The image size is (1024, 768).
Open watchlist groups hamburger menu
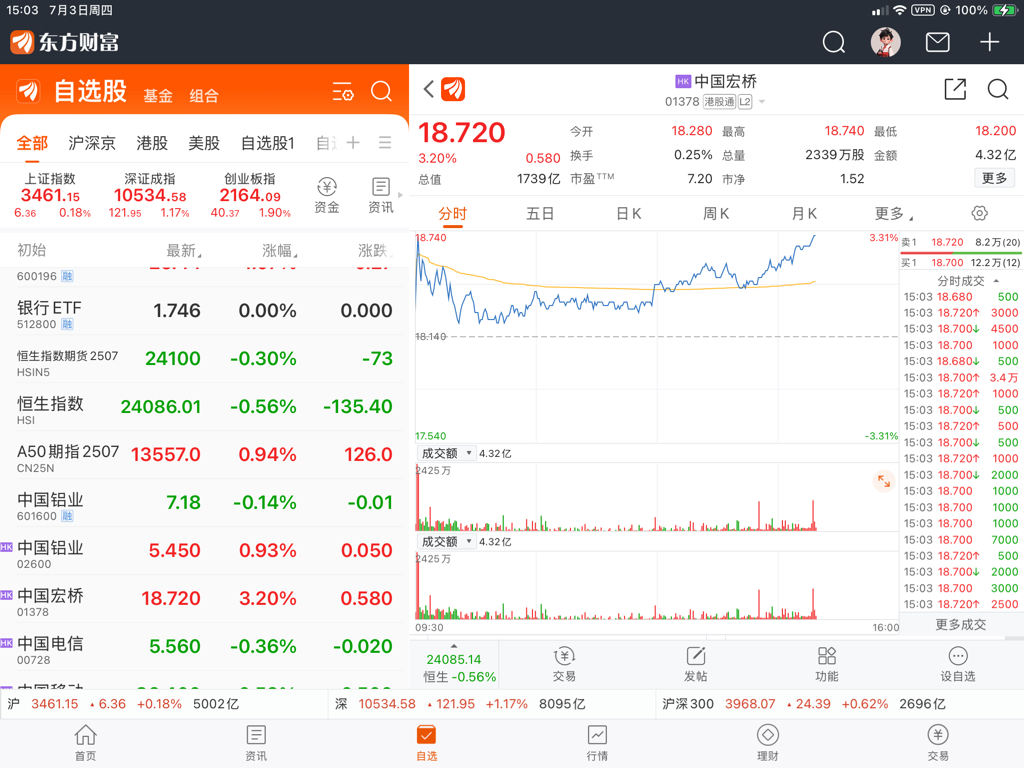(385, 142)
